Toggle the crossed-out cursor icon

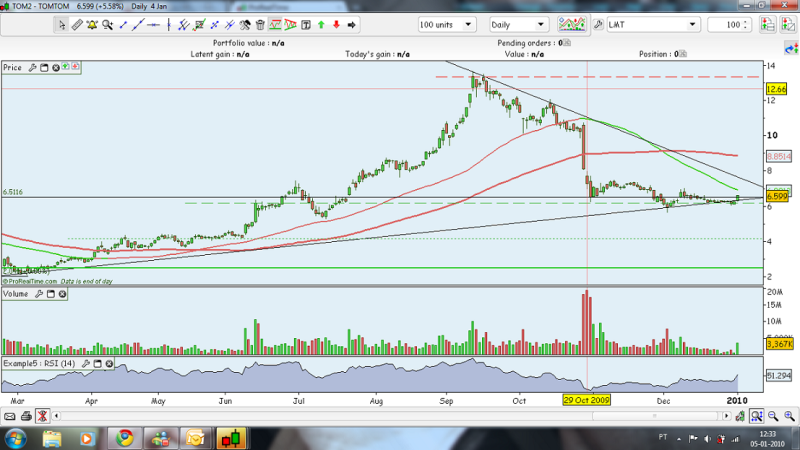click(42, 416)
